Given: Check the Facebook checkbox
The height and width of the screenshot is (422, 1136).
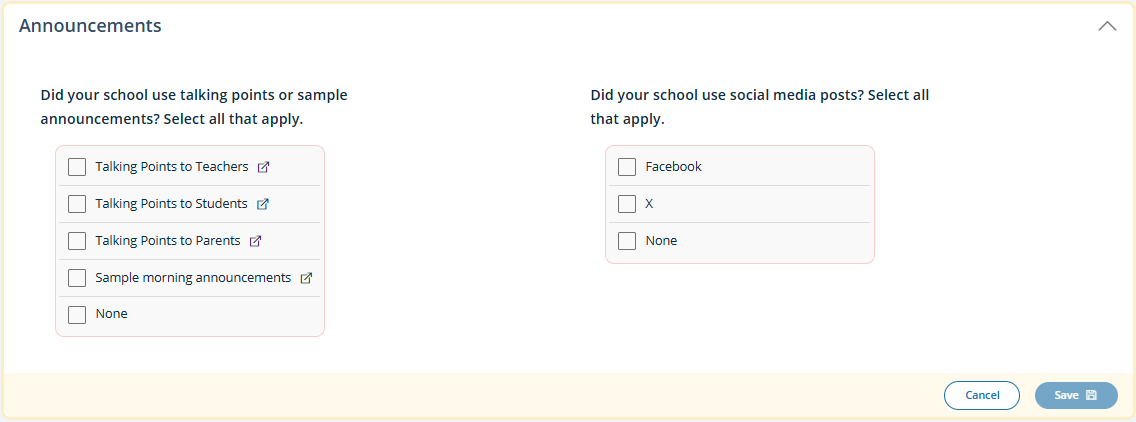Looking at the screenshot, I should (627, 167).
